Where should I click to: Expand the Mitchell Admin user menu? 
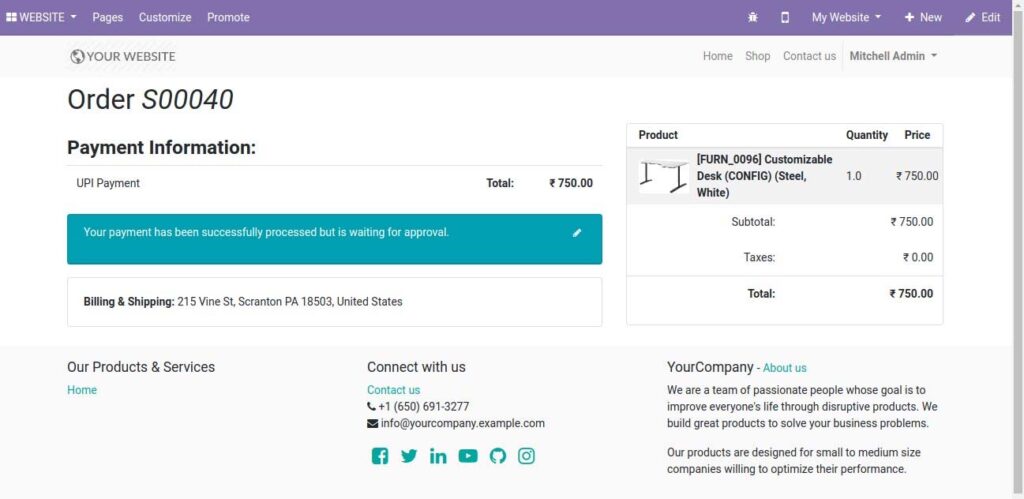coord(893,56)
